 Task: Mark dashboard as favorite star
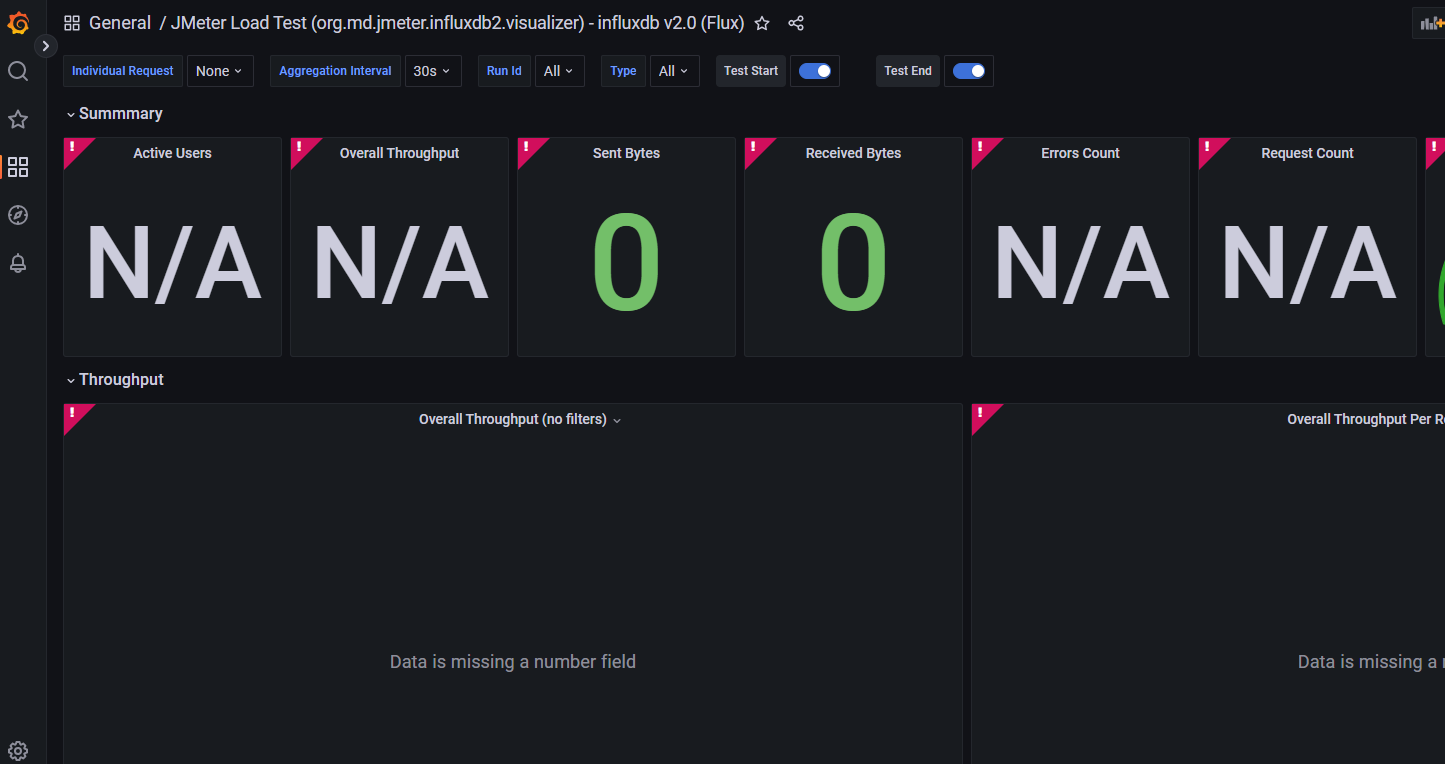click(762, 23)
